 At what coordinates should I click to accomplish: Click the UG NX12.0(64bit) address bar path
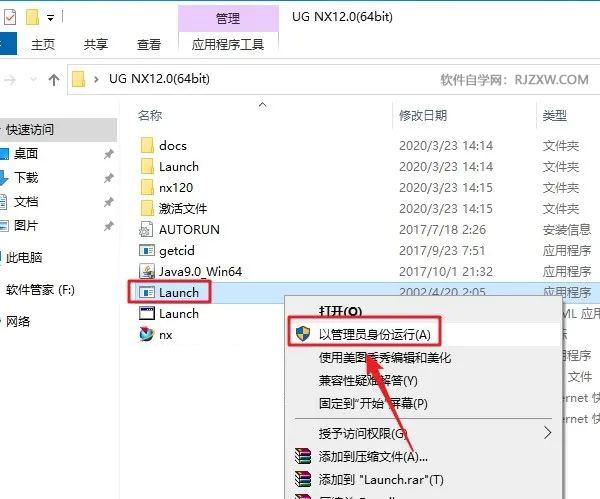[159, 79]
